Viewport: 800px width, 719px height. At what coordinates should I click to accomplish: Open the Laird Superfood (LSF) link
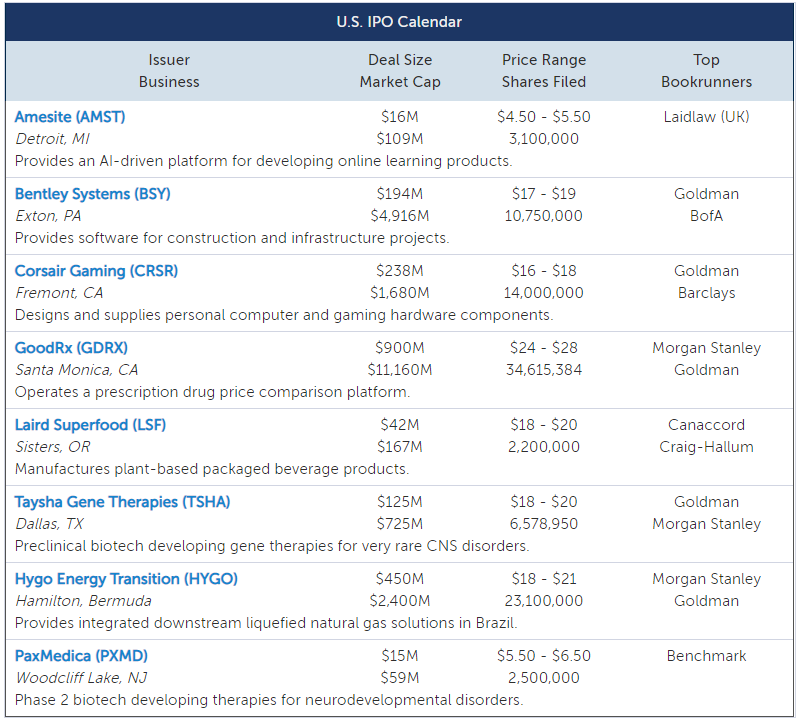(x=90, y=425)
